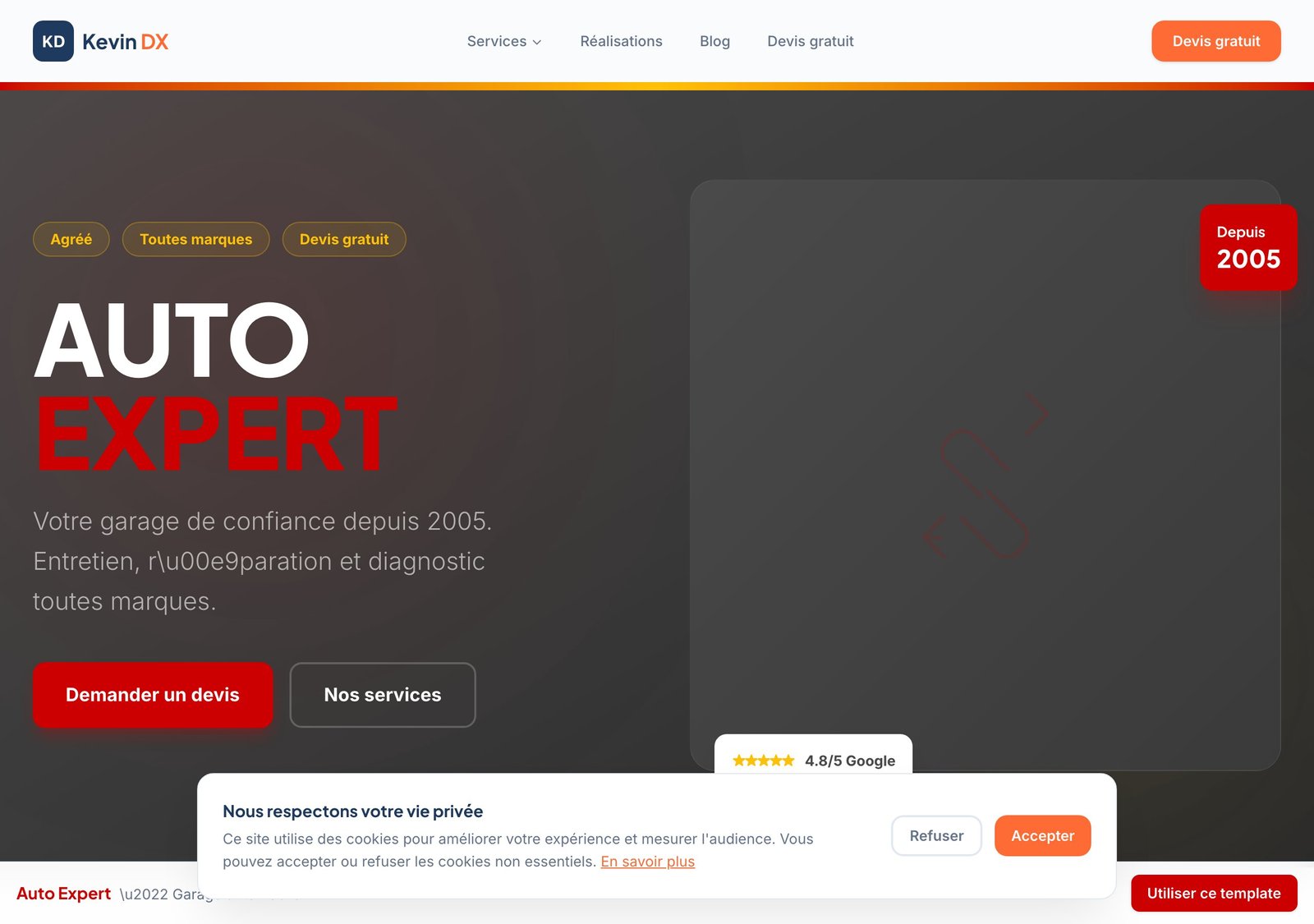Viewport: 1314px width, 924px height.
Task: Click Demander un devis button
Action: [153, 695]
